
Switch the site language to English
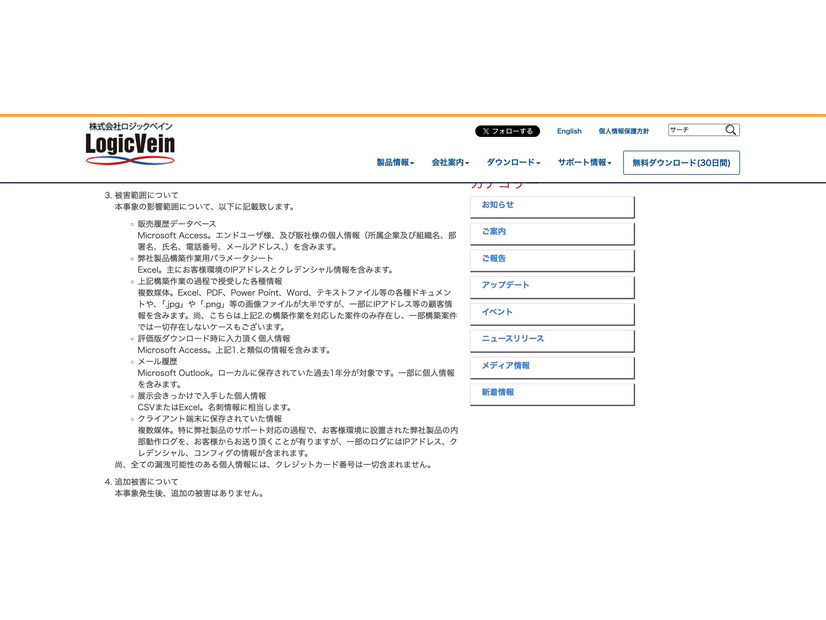pos(569,130)
